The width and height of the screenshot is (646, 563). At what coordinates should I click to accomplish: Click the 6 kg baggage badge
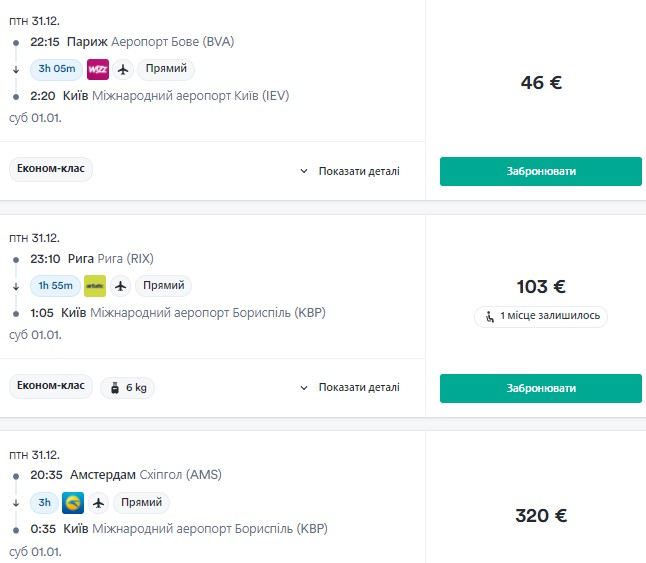(x=127, y=388)
